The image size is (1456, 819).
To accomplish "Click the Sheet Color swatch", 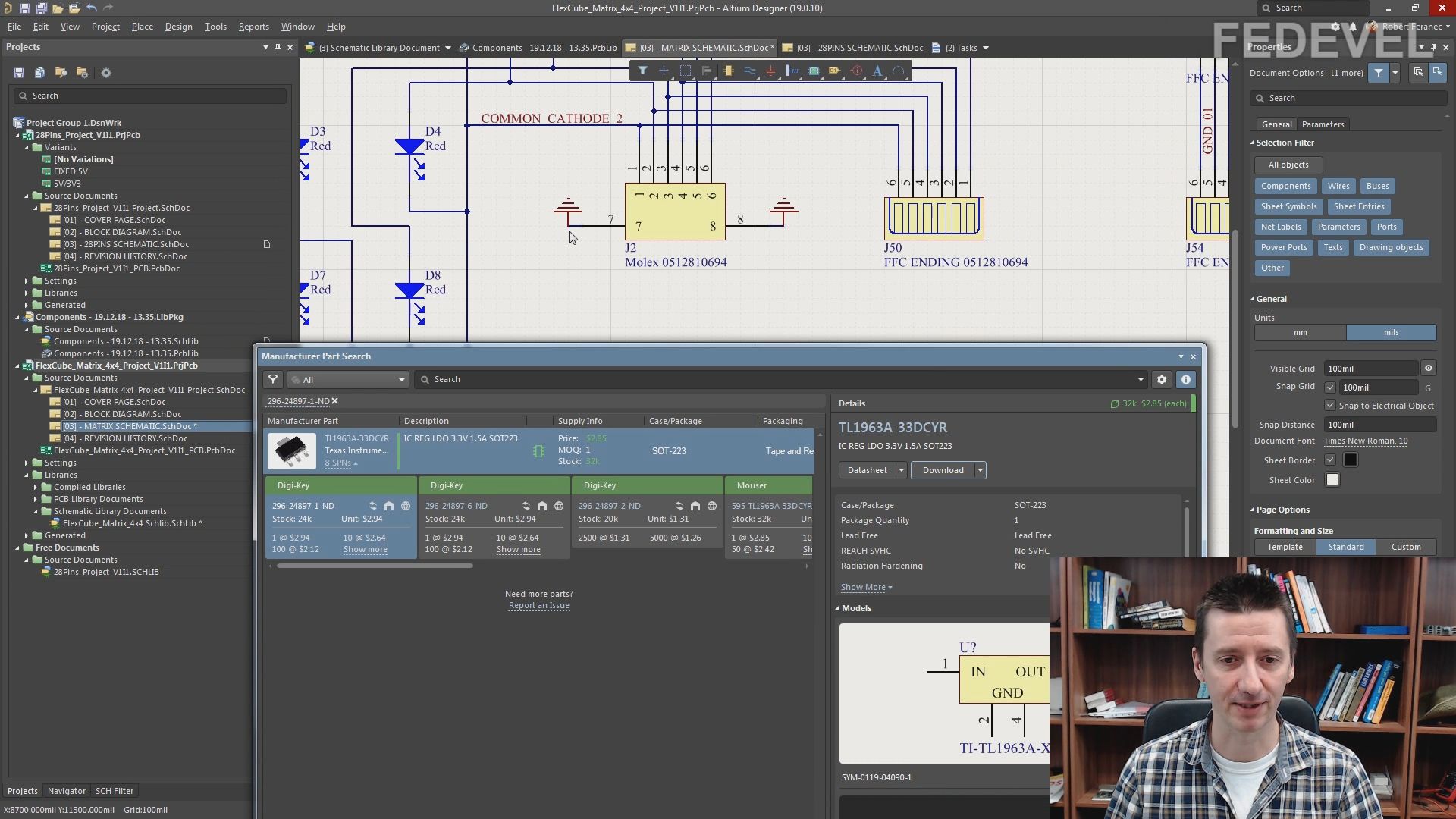I will pyautogui.click(x=1332, y=480).
